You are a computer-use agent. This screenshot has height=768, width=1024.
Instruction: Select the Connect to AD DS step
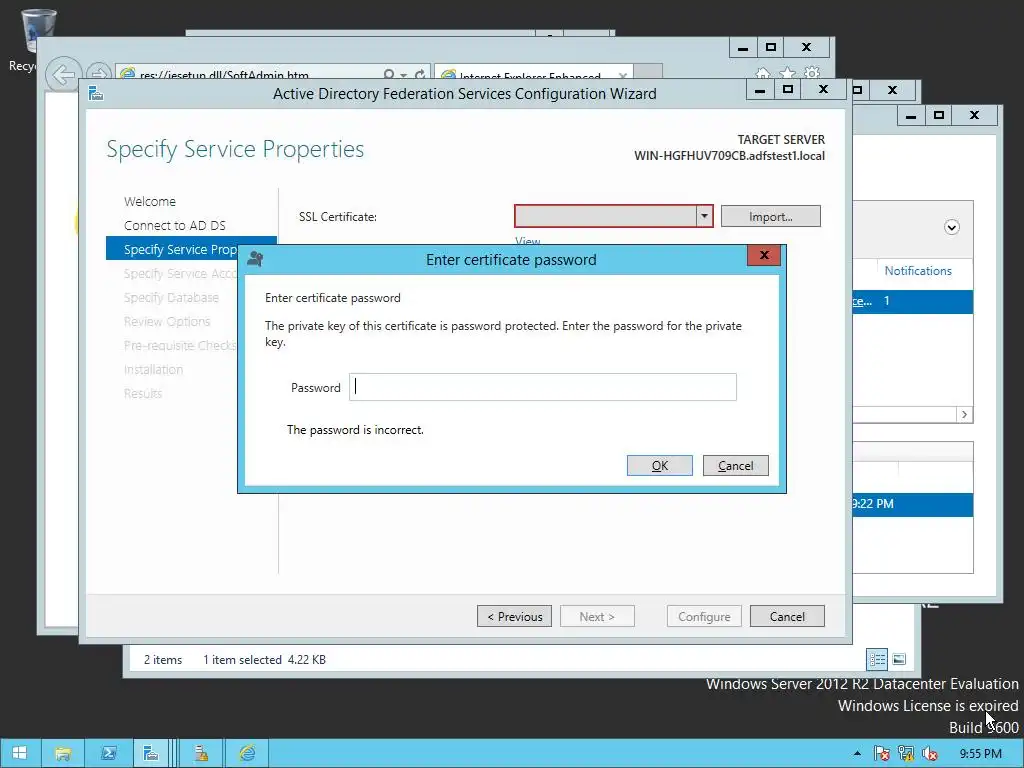174,225
